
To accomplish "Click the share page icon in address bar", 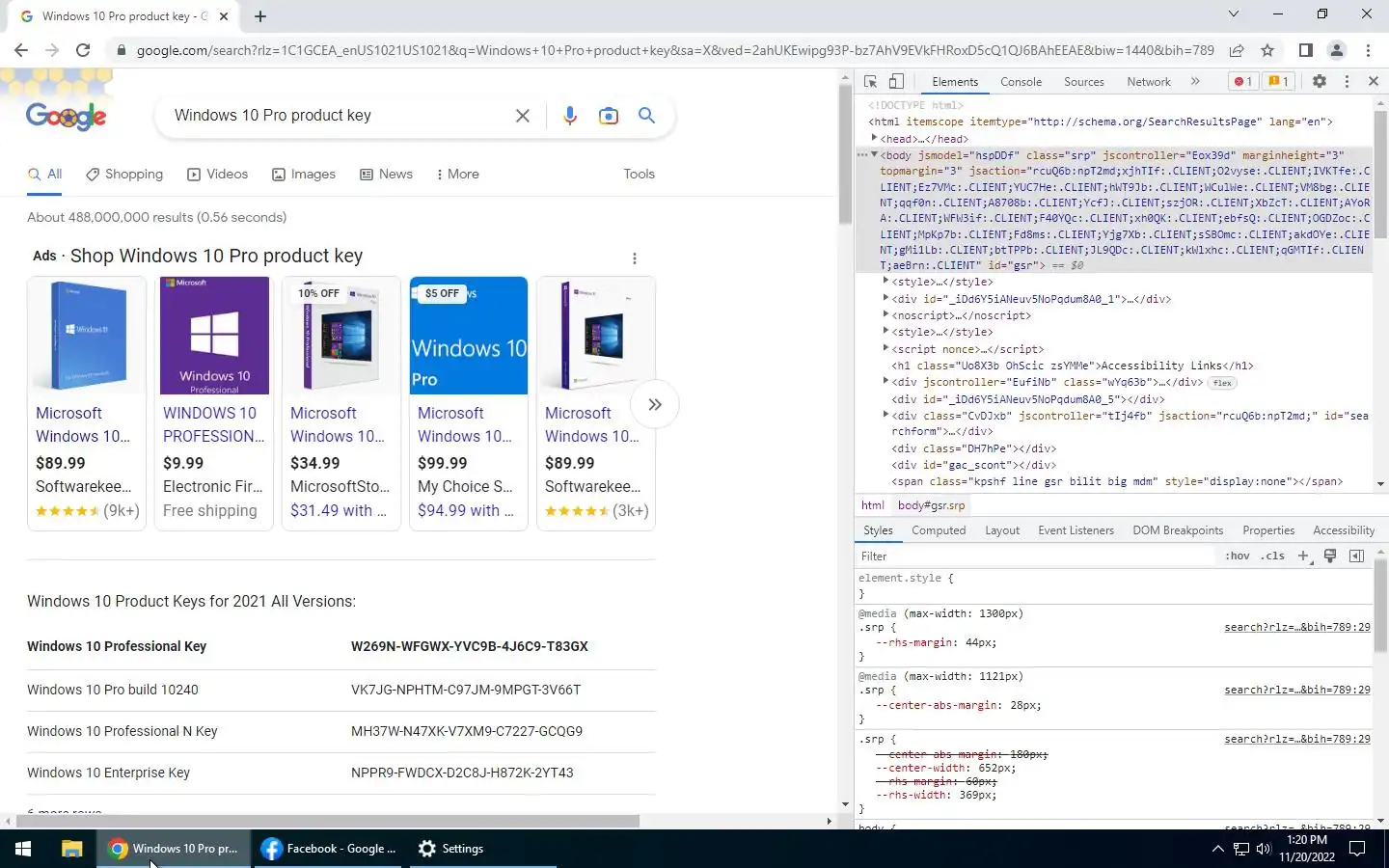I will pos(1237,50).
